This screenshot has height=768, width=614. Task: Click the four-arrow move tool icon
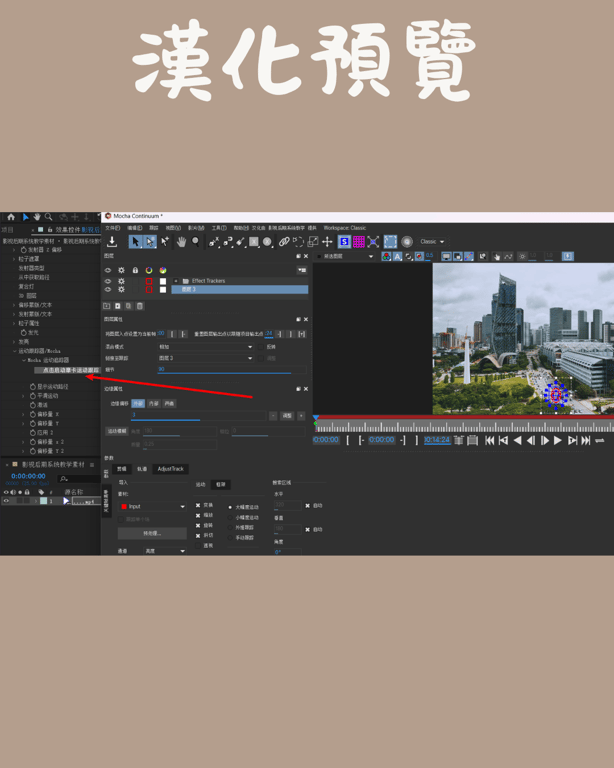(x=327, y=241)
